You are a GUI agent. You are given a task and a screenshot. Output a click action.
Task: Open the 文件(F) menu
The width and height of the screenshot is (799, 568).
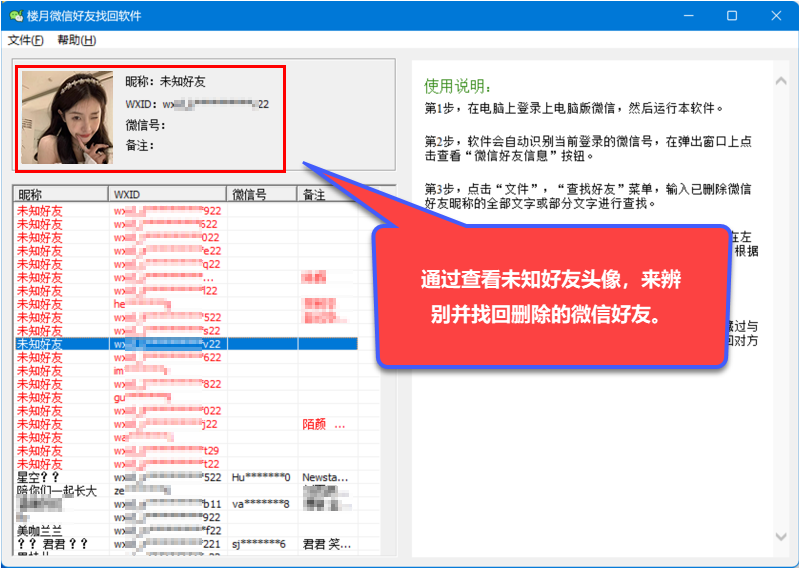25,40
